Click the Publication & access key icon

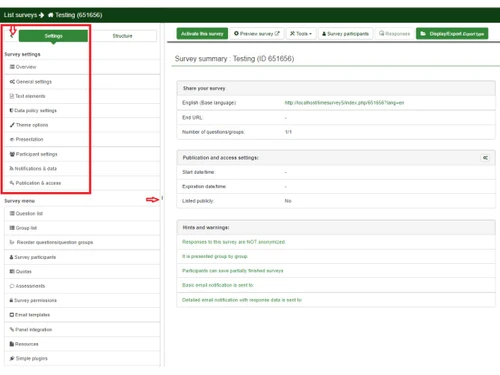click(12, 183)
